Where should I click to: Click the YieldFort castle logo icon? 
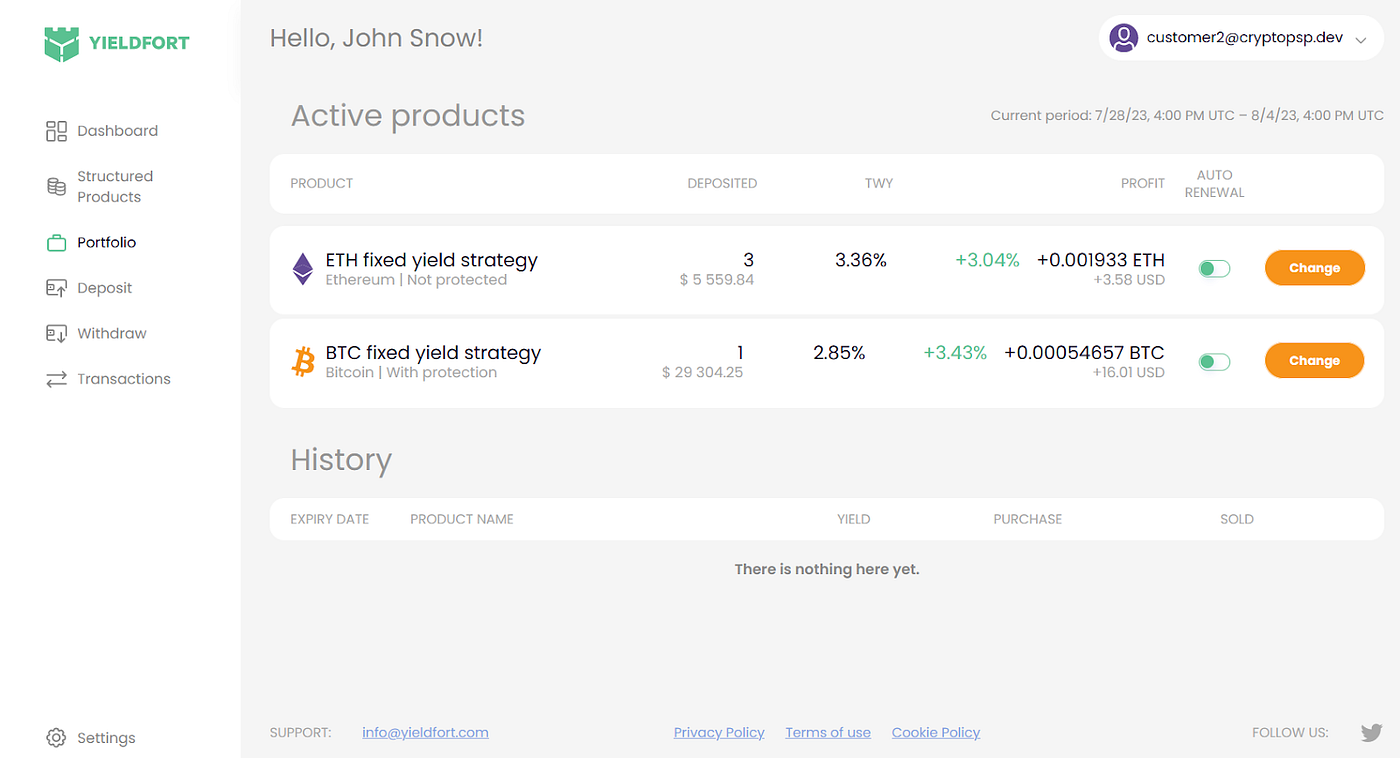click(61, 44)
